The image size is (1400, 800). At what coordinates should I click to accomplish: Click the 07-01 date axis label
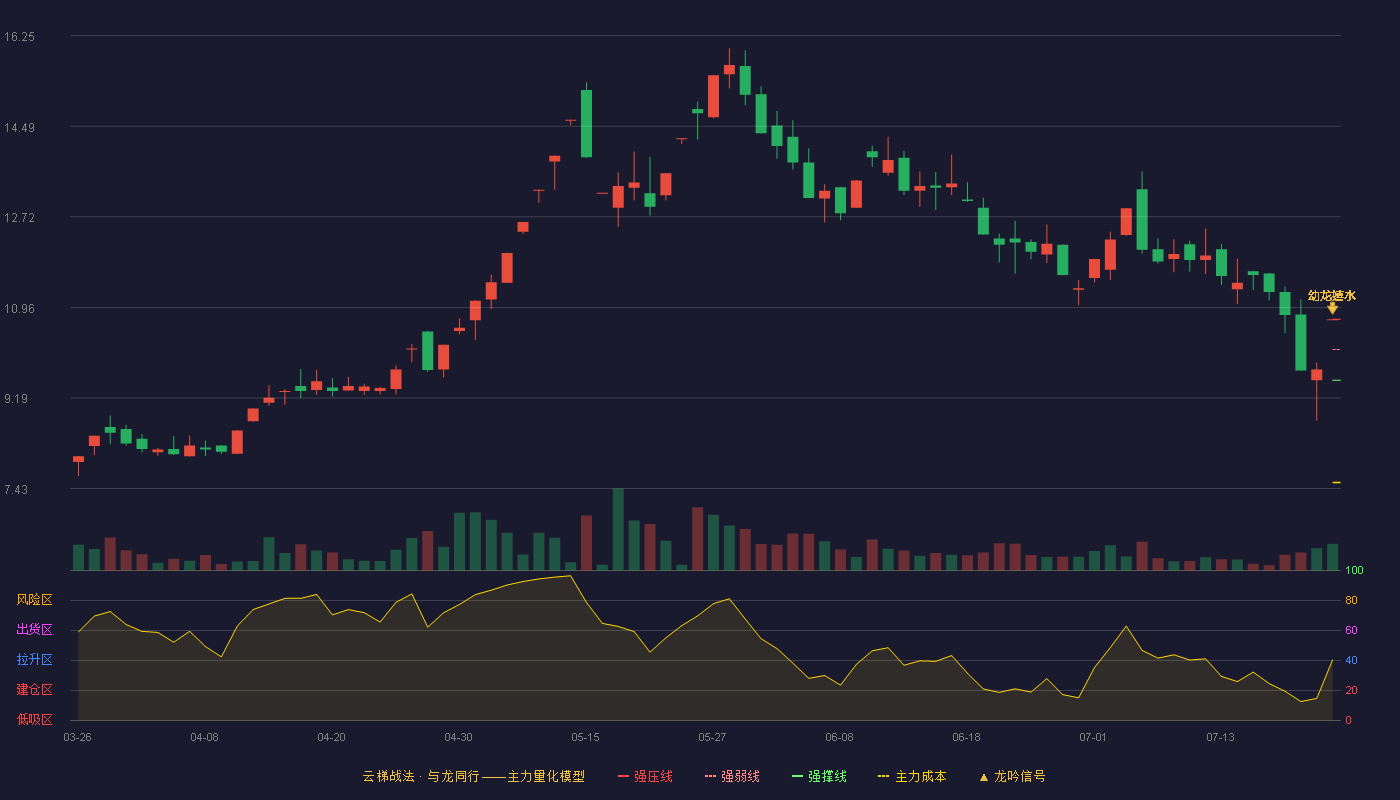pos(1093,737)
